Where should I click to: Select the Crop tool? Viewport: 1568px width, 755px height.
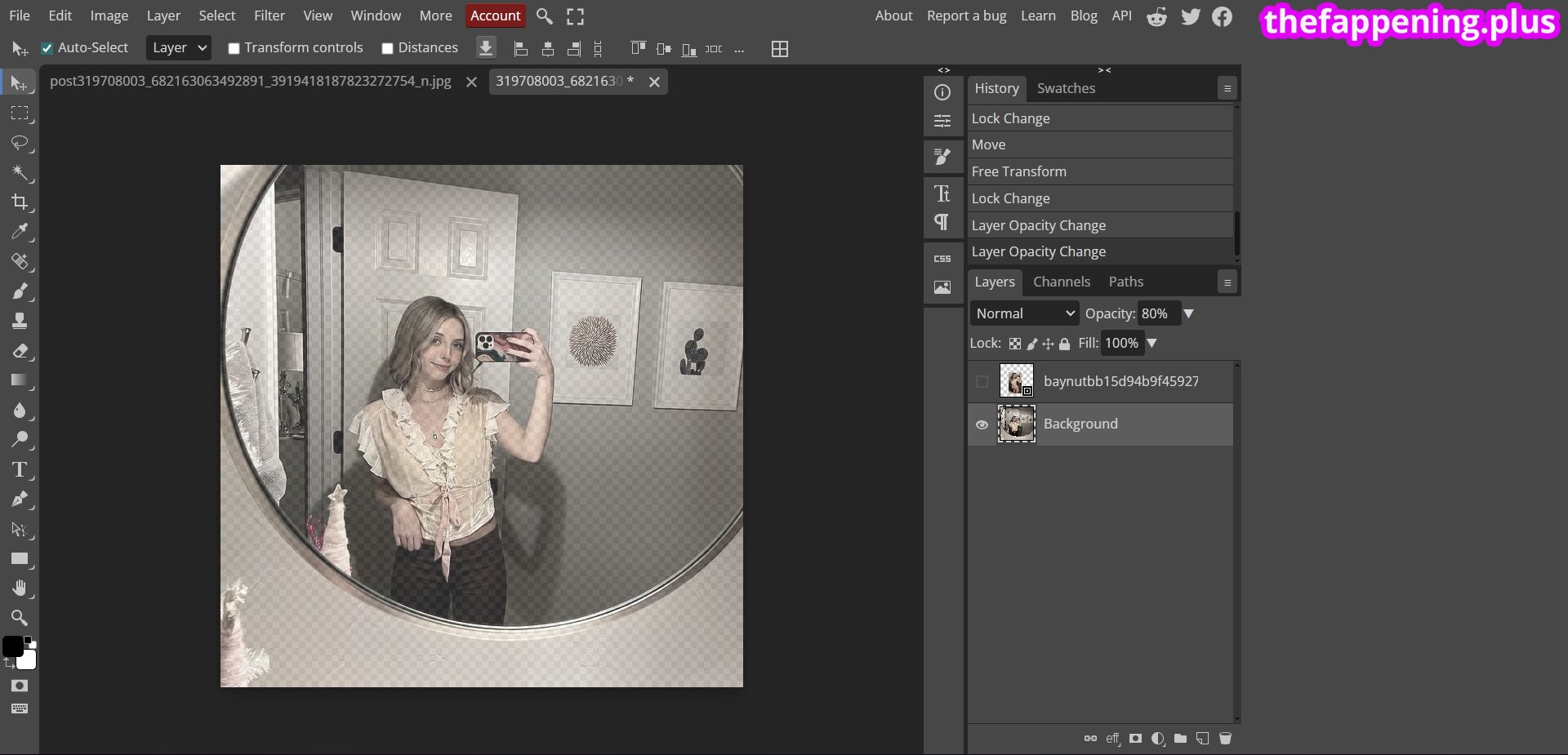coord(20,202)
